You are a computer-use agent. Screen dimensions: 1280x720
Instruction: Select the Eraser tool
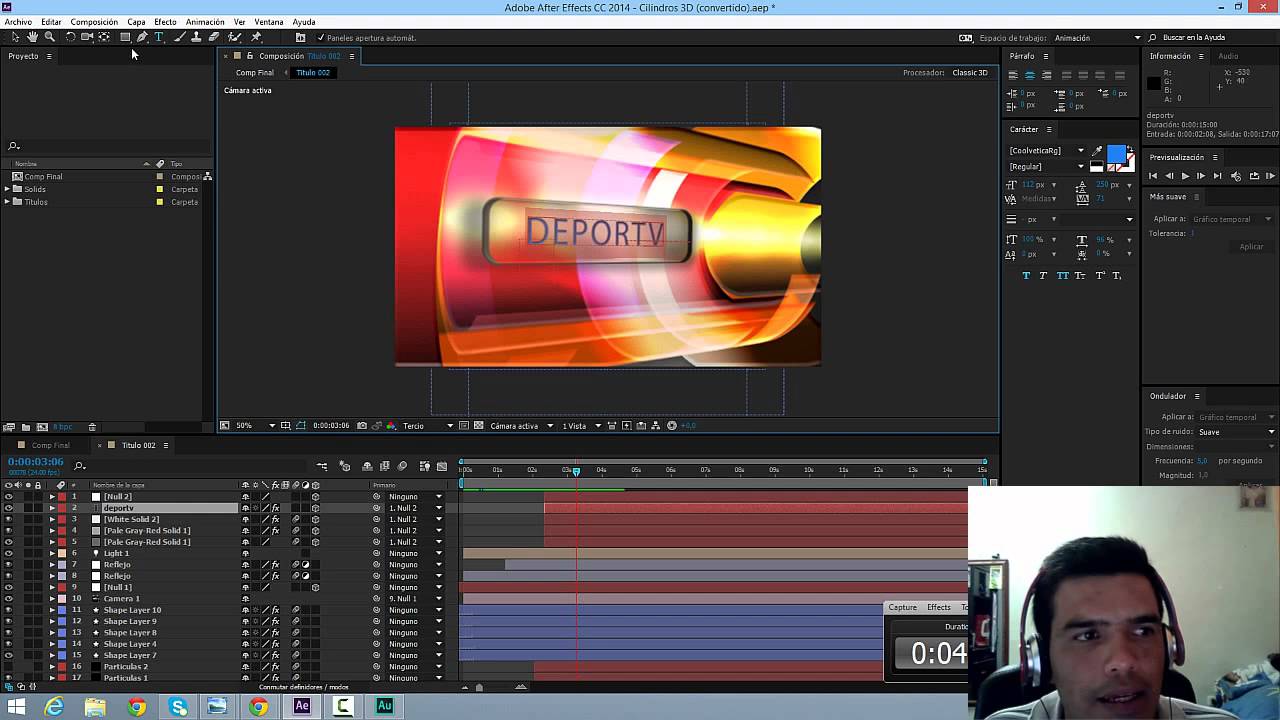tap(214, 37)
